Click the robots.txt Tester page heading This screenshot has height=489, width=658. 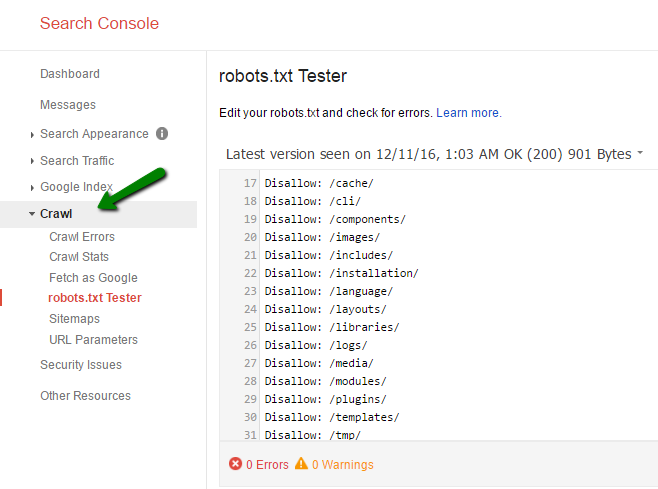click(x=283, y=76)
